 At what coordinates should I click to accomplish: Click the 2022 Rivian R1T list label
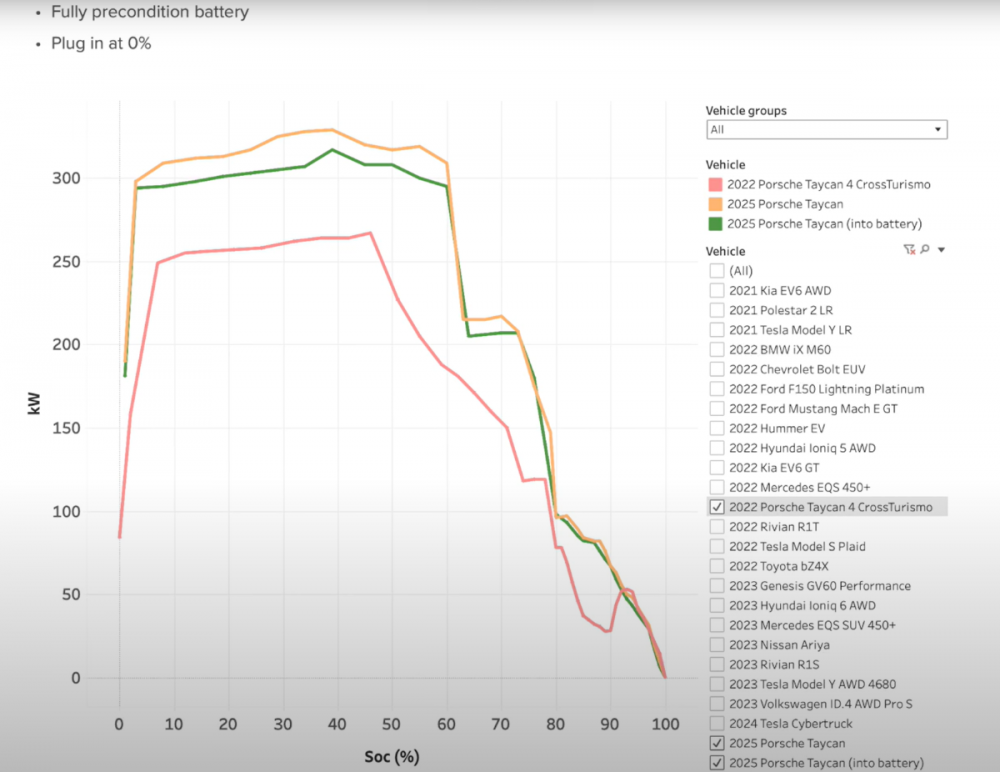774,527
